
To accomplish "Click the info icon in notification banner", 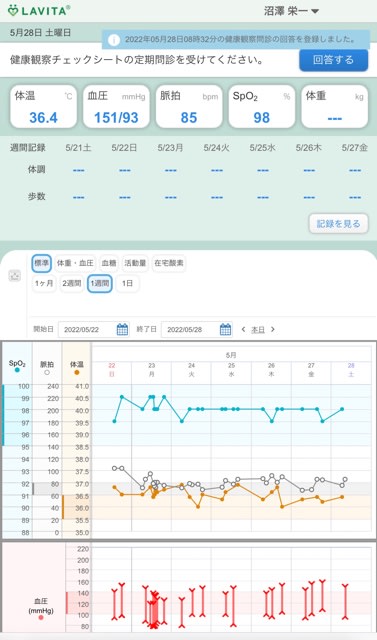I will [113, 40].
